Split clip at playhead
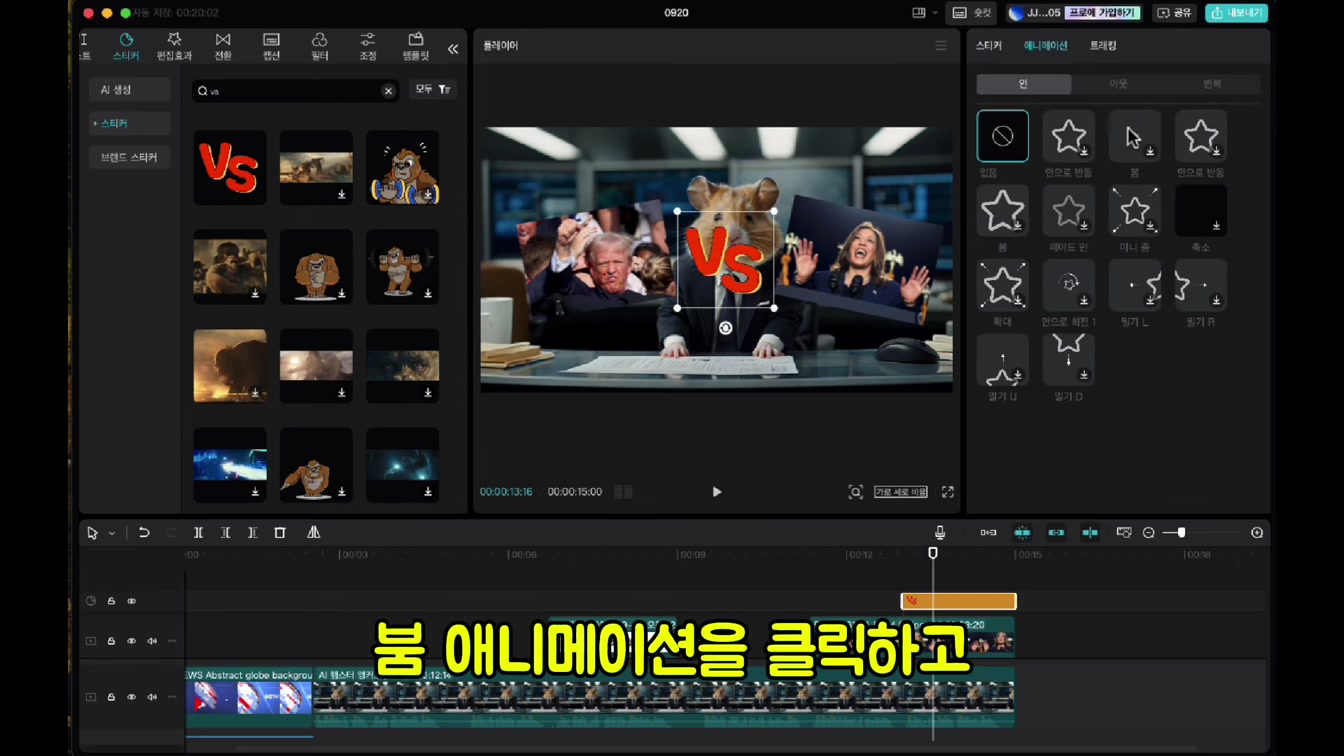Screen dimensions: 1344x756 [x=198, y=533]
